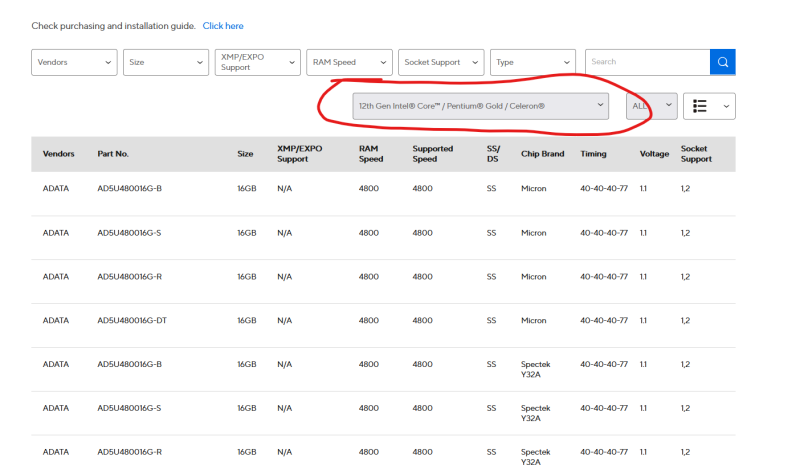Open the 12th Gen Intel Core CPU dropdown
This screenshot has height=474, width=800.
481,106
